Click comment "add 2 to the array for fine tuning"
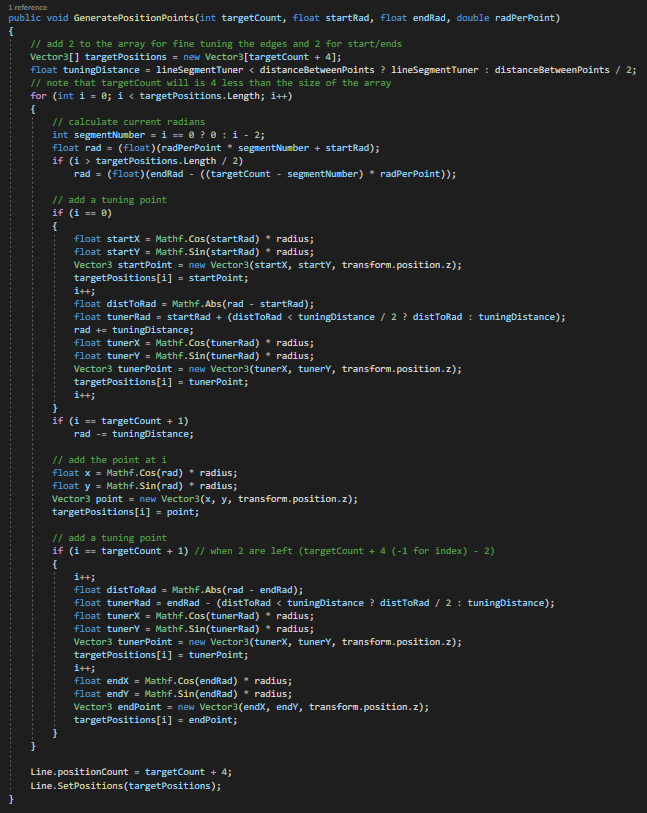The image size is (647, 813). click(x=216, y=44)
